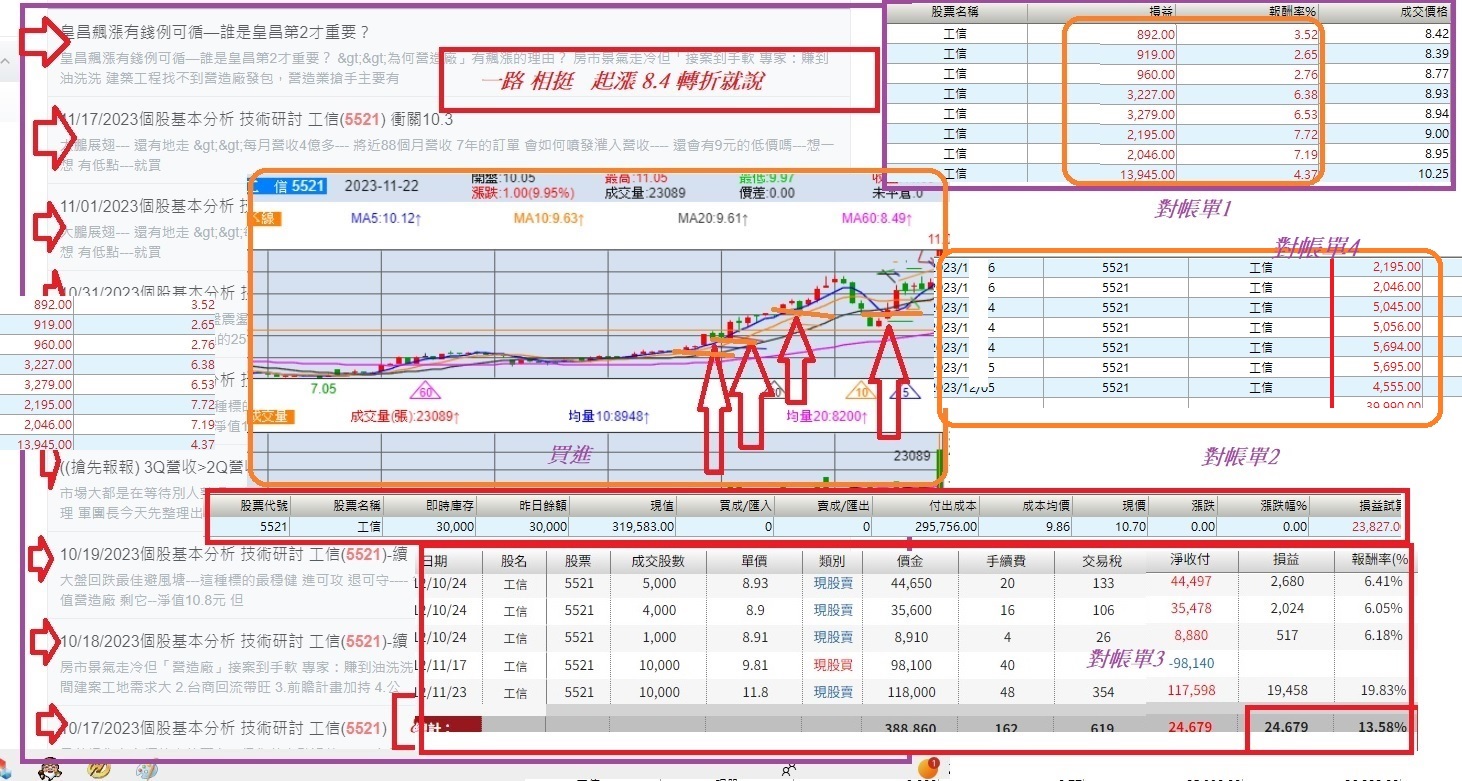Image resolution: width=1462 pixels, height=781 pixels.
Task: Click the 交易稅 column header
Action: pos(1102,560)
